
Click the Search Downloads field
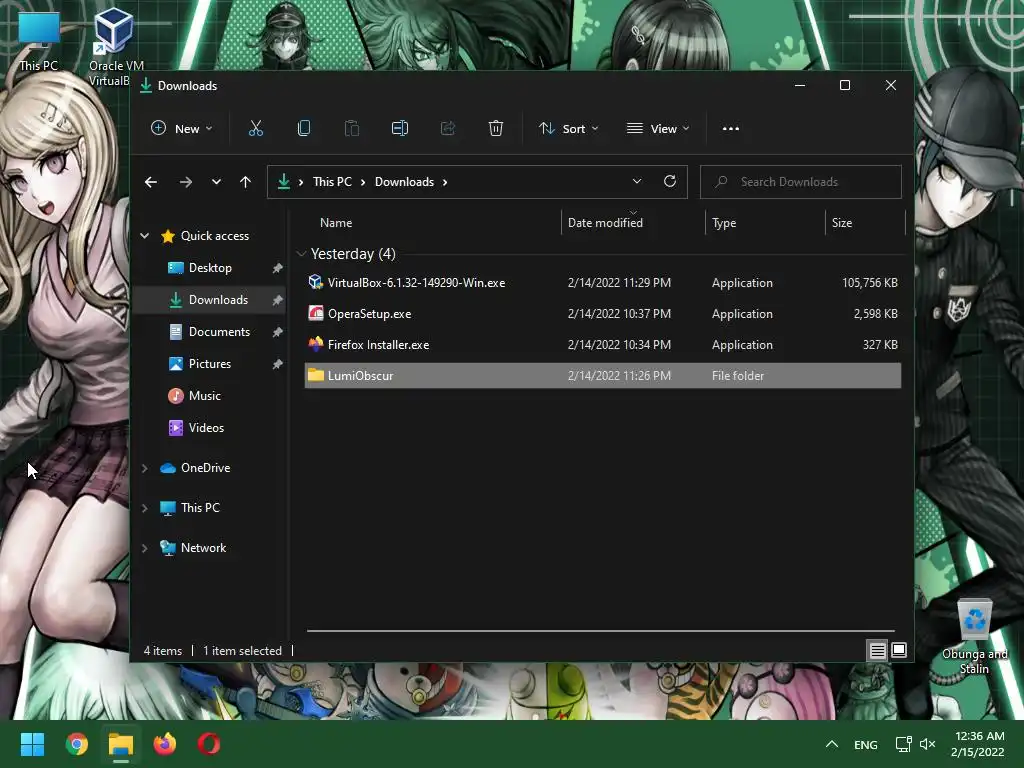(801, 182)
